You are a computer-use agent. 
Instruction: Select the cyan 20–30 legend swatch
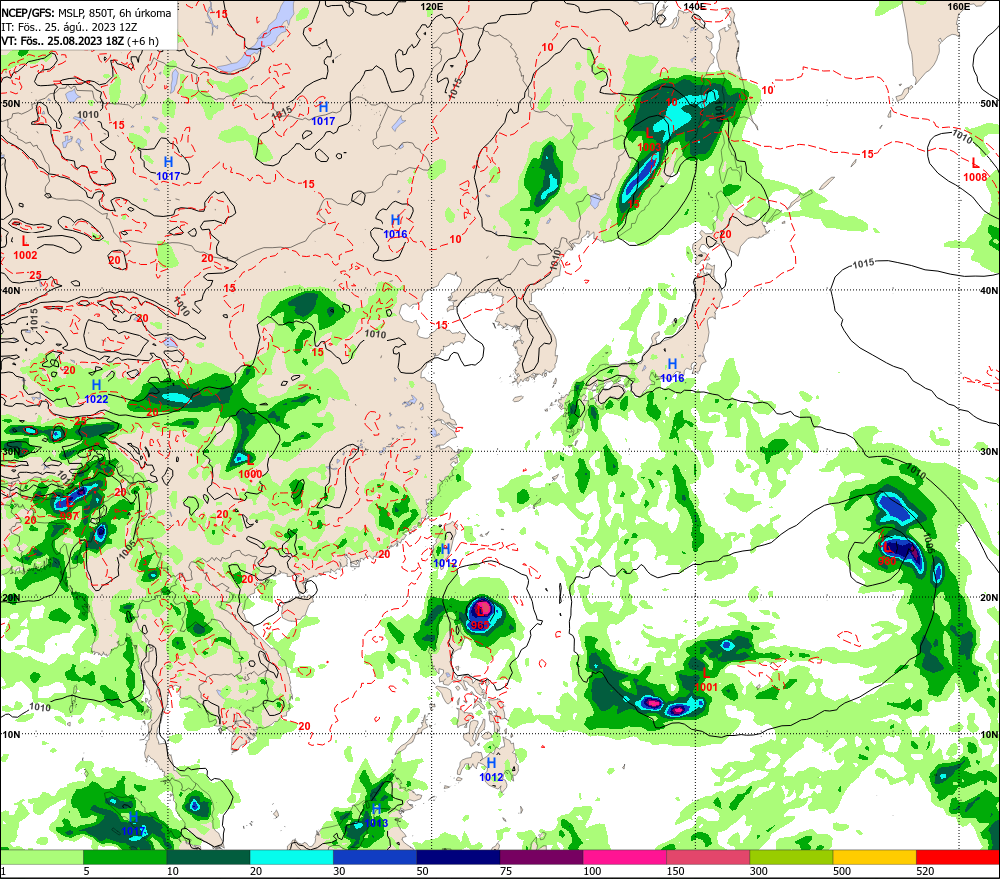tap(291, 857)
